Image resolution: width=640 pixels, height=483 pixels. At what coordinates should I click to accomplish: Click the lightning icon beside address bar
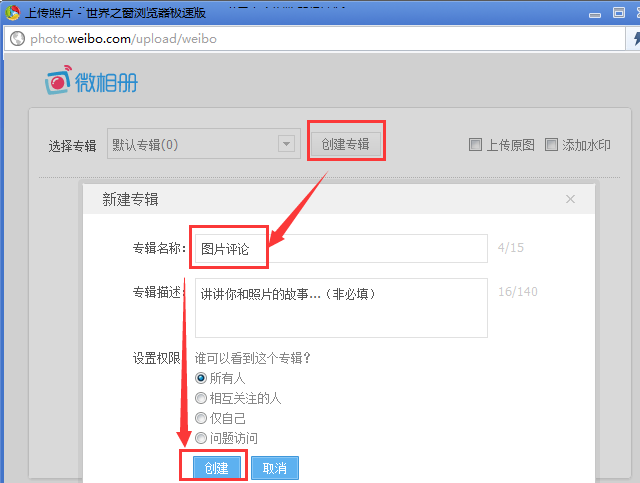point(636,39)
